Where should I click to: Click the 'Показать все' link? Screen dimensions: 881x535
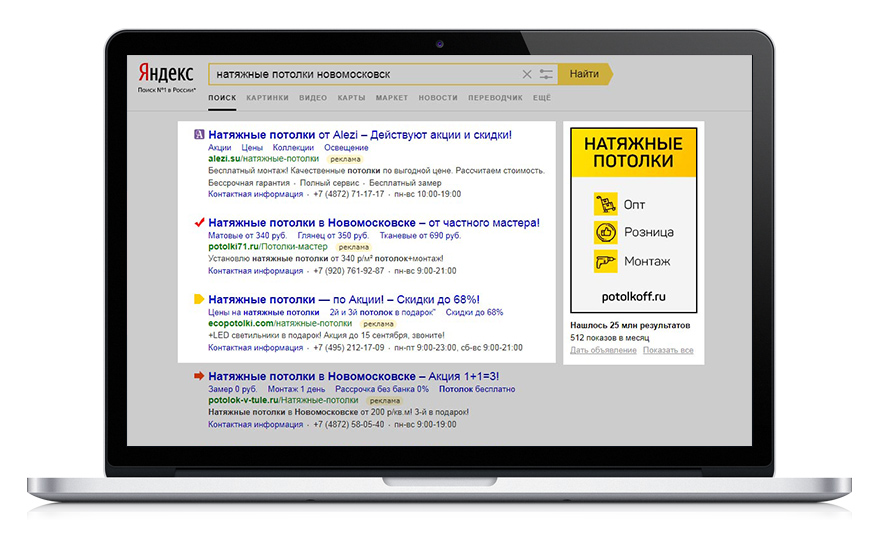668,350
